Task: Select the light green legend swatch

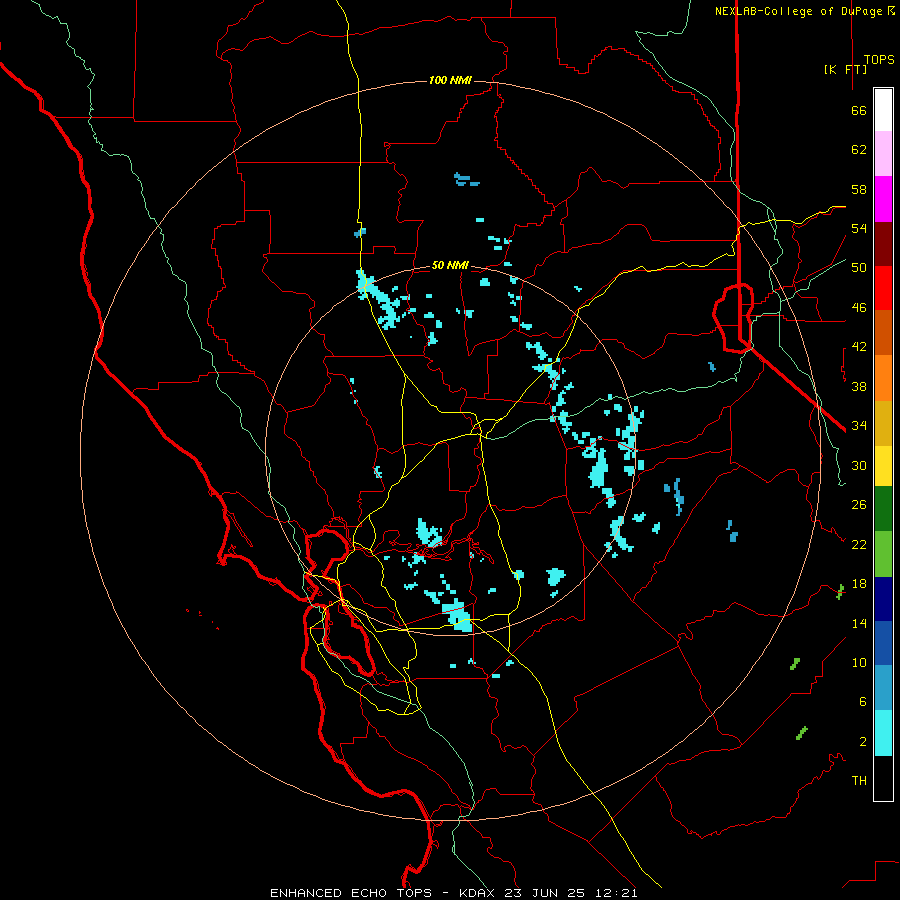Action: click(883, 554)
